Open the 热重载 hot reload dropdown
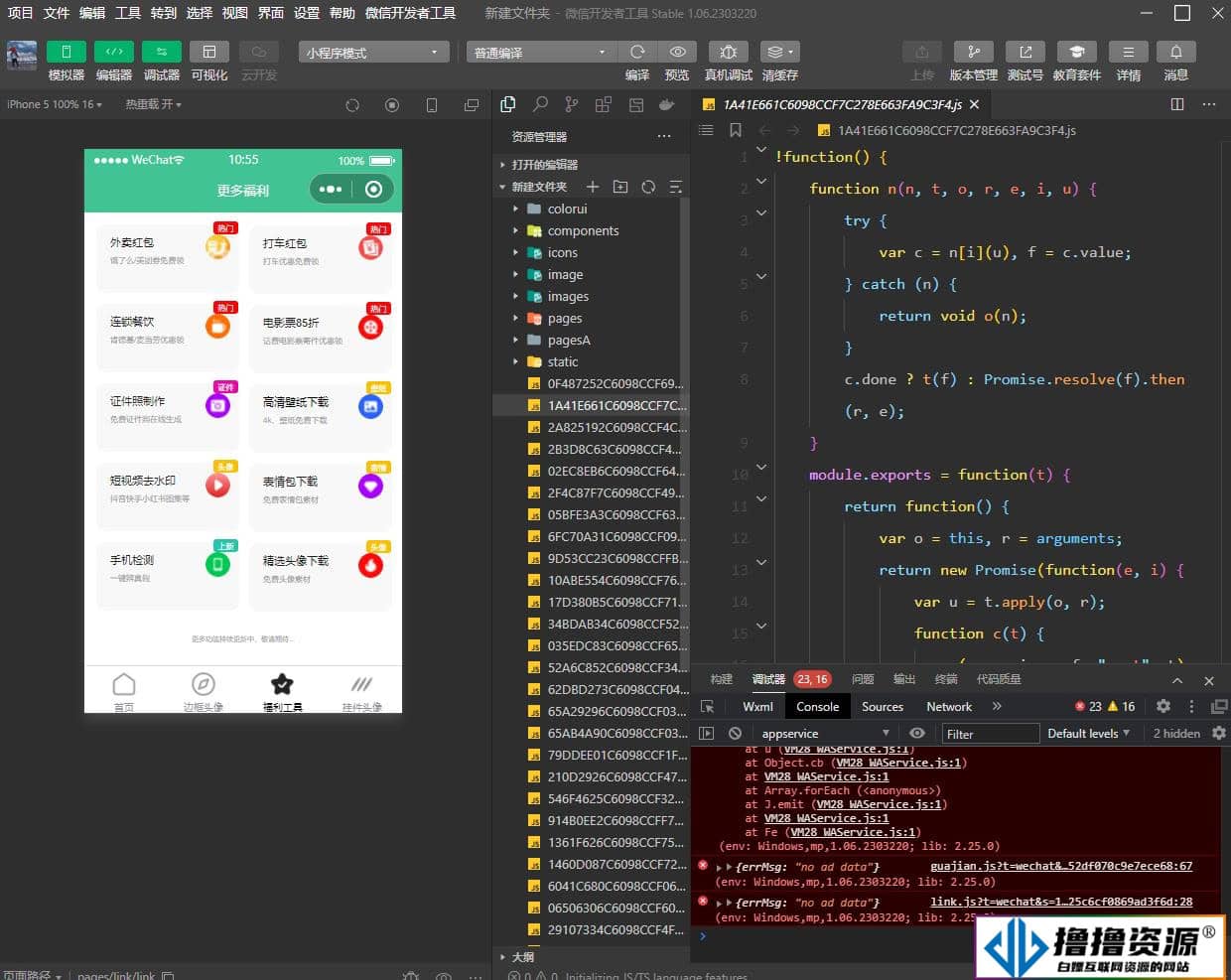This screenshot has width=1231, height=980. pos(154,104)
